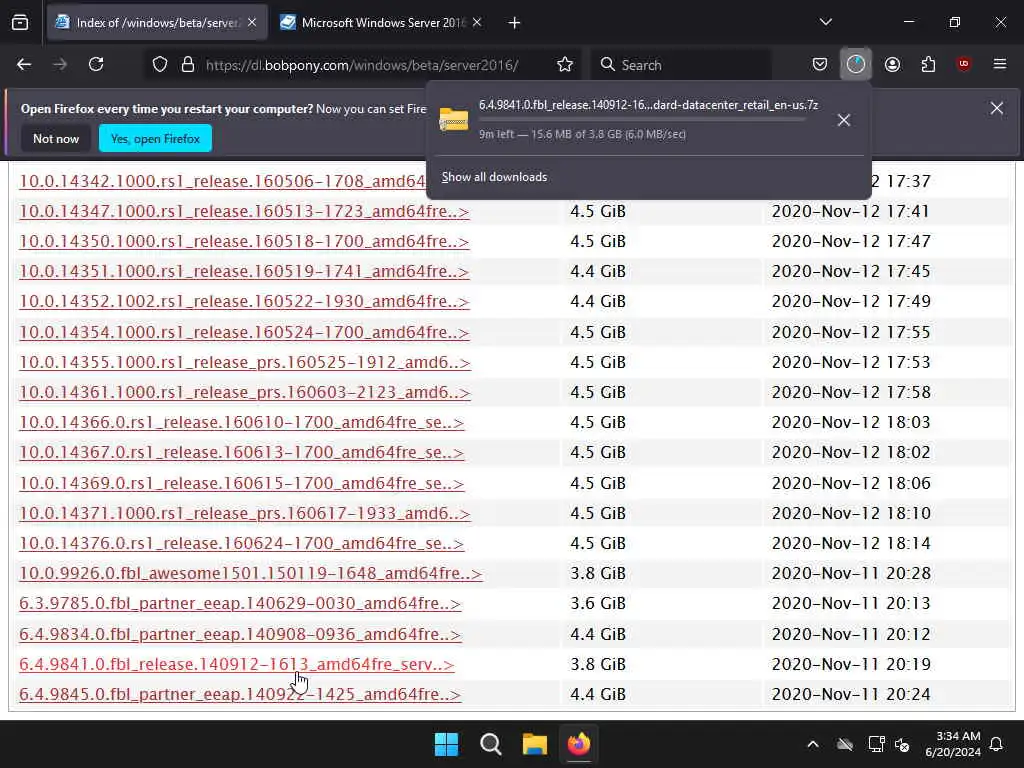Open 10.0.14347.1000.rs1_release.160513-1723 link
Viewport: 1024px width, 768px height.
(x=244, y=211)
